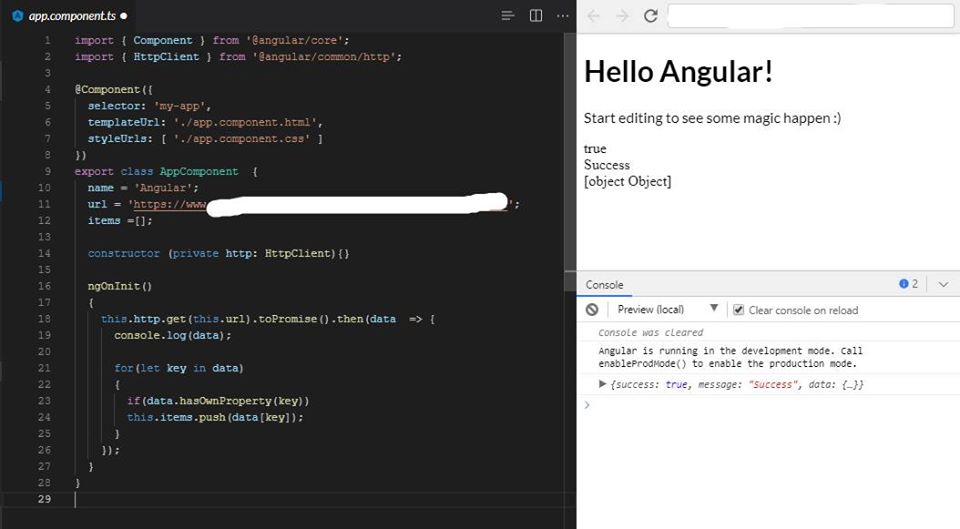Open the editor more actions ellipsis
The image size is (960, 529).
tap(563, 16)
